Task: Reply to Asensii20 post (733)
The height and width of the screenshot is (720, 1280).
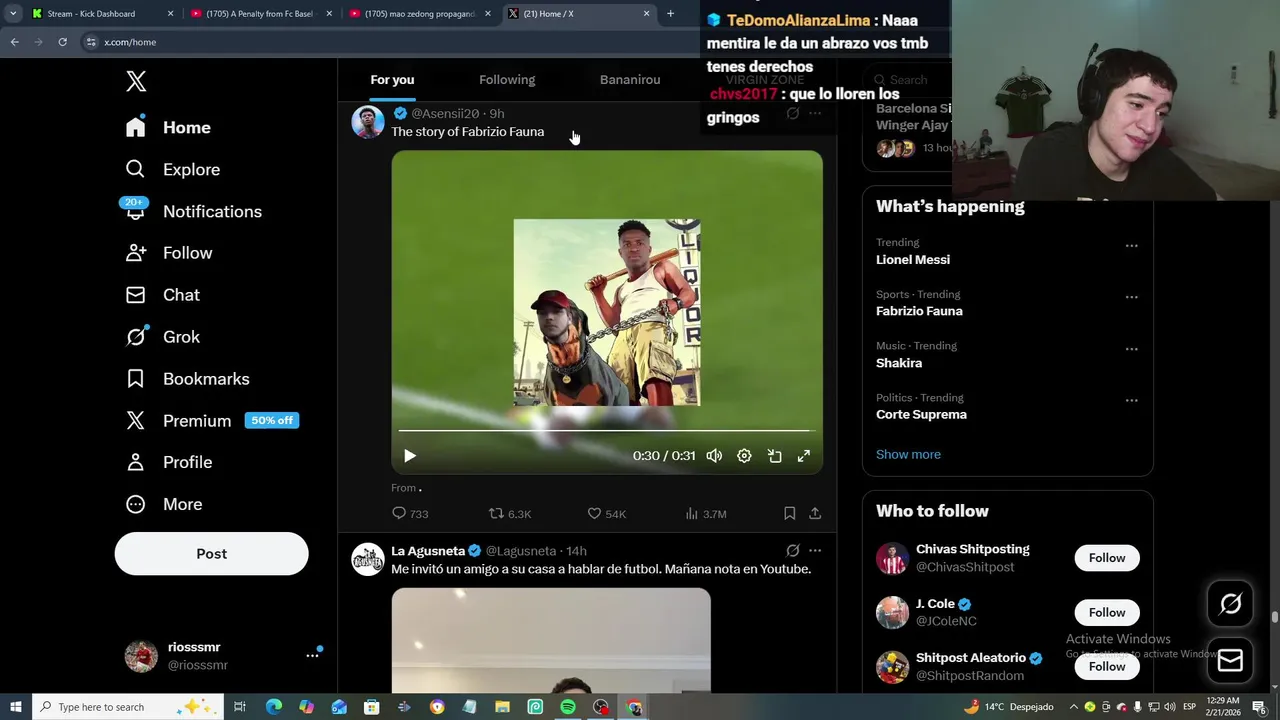Action: click(x=410, y=514)
